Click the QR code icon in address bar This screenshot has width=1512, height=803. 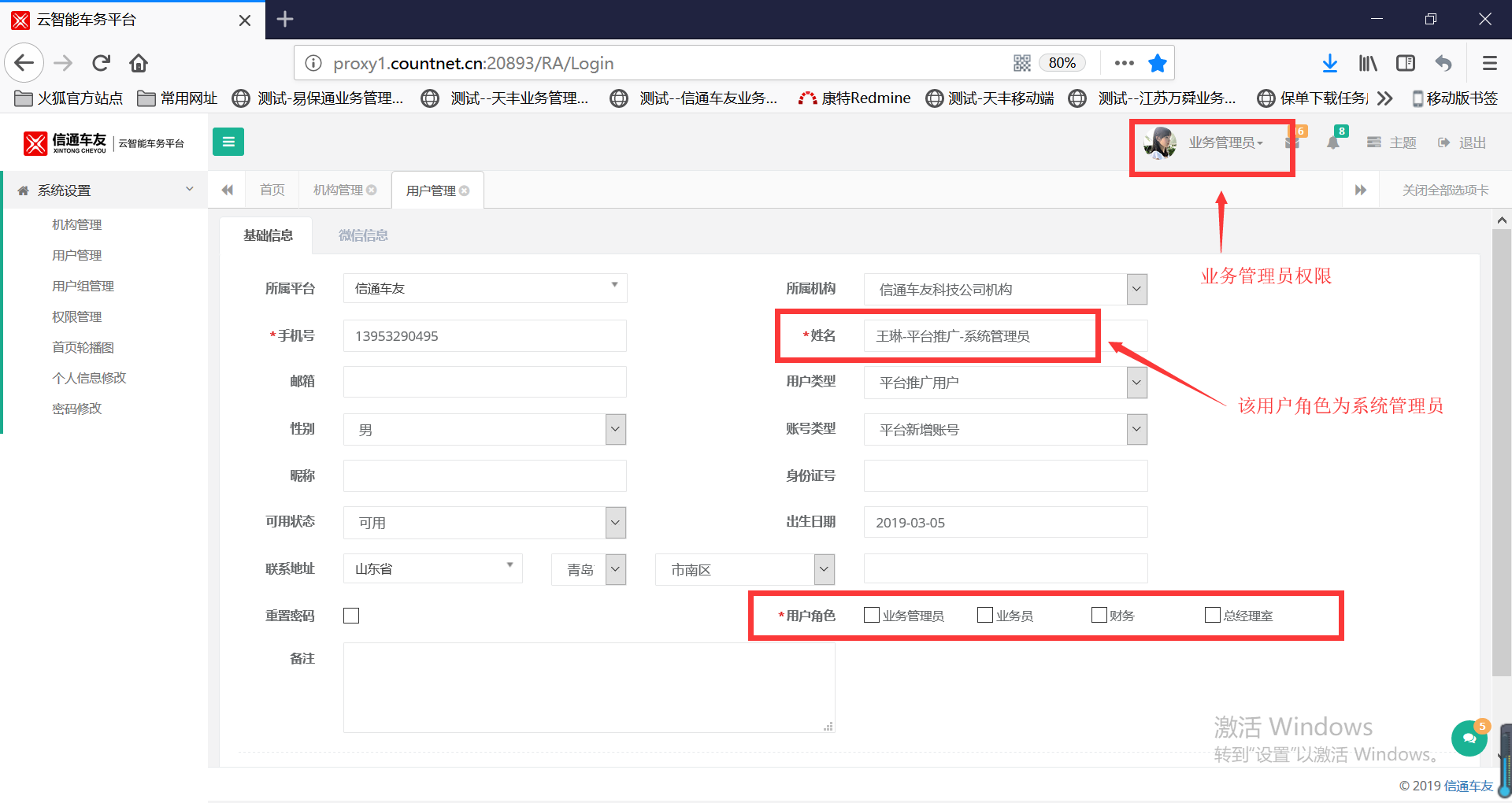[x=1022, y=63]
